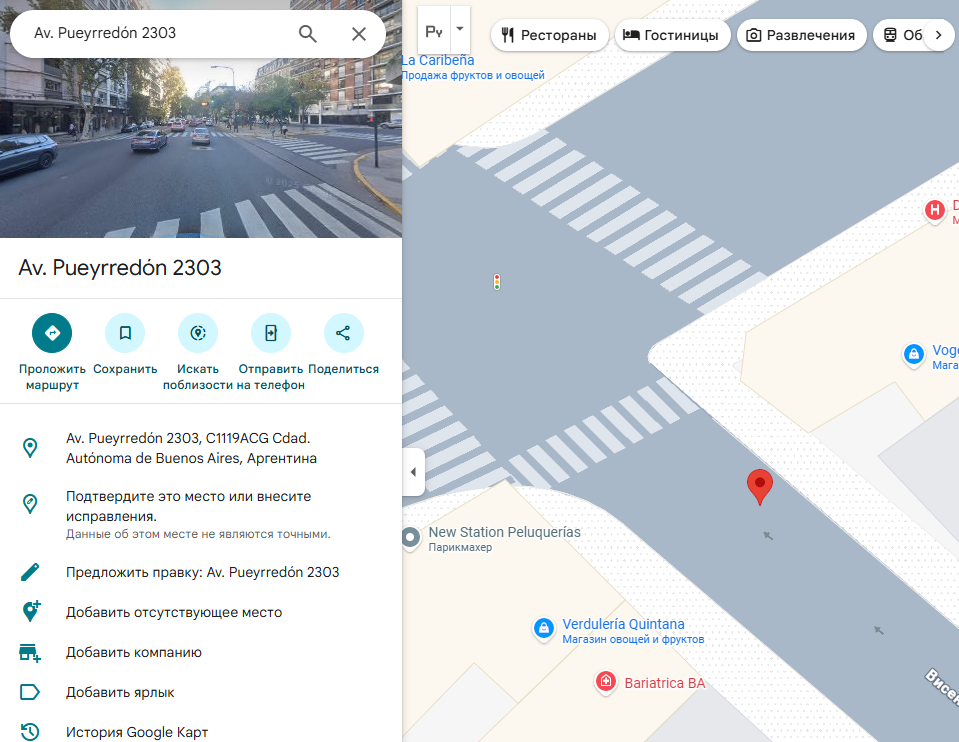Clear the search with X icon
The height and width of the screenshot is (742, 959).
359,34
